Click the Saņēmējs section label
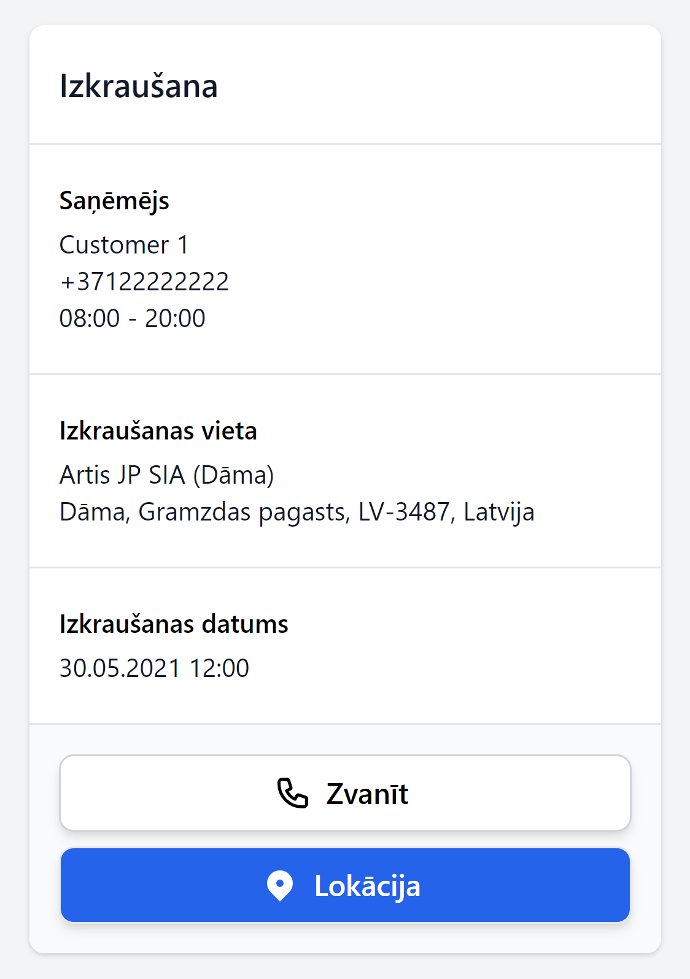This screenshot has width=690, height=979. point(114,201)
